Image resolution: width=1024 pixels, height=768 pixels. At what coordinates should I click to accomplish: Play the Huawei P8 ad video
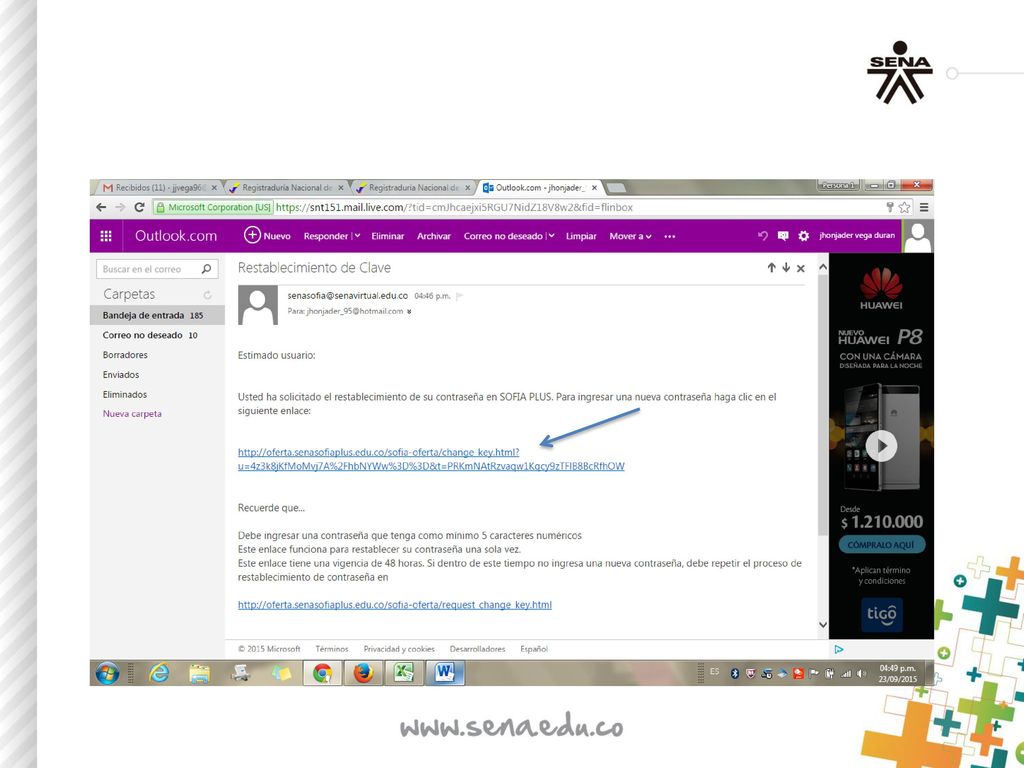(881, 446)
